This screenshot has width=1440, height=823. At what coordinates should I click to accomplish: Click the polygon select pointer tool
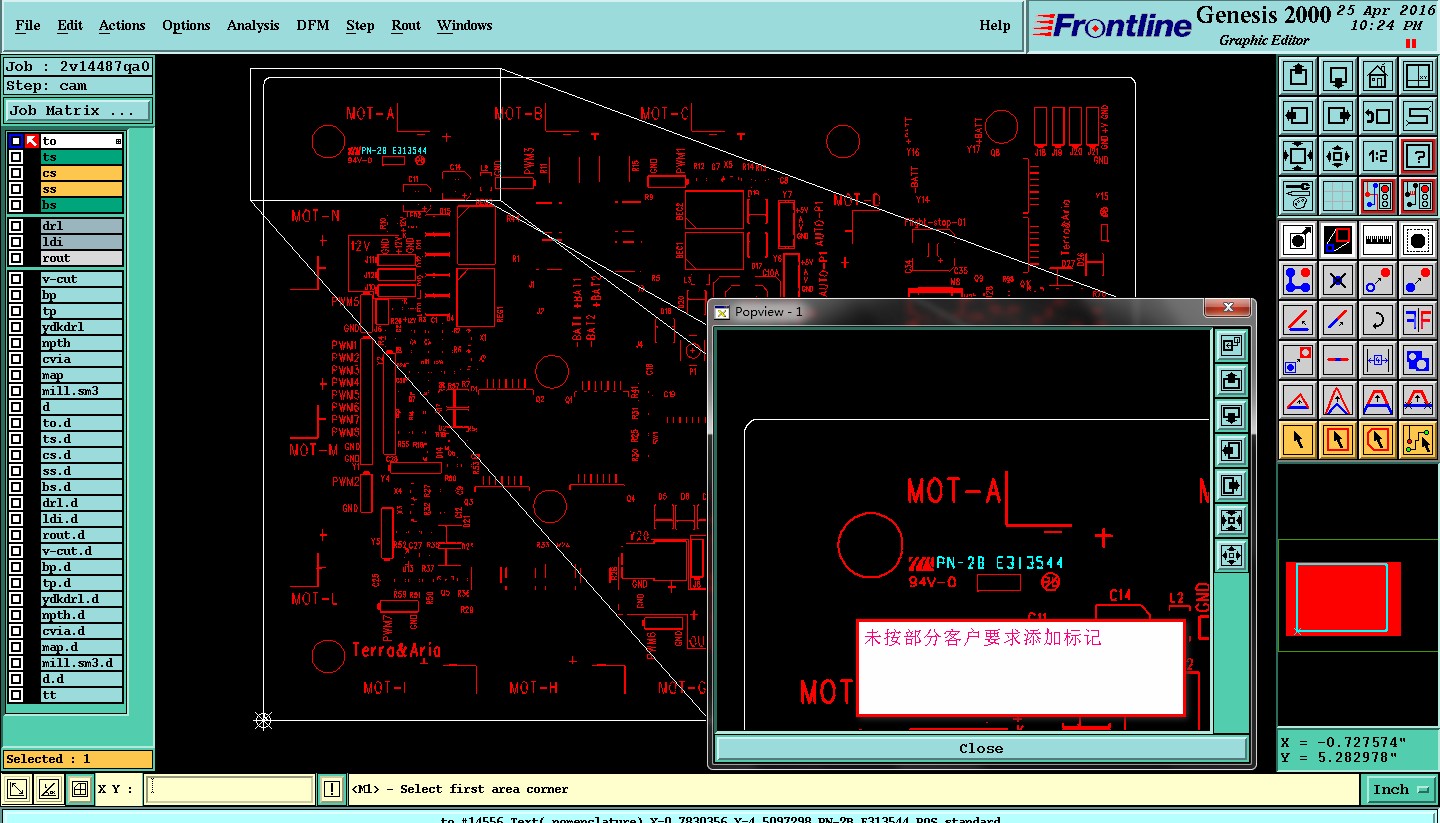pyautogui.click(x=1378, y=438)
